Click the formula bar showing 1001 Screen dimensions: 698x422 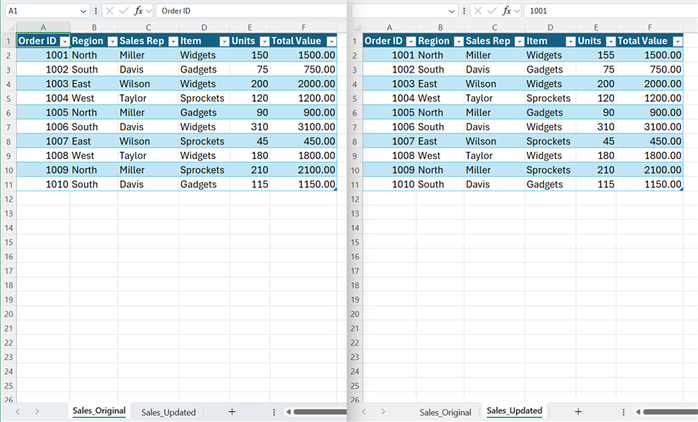pyautogui.click(x=611, y=11)
